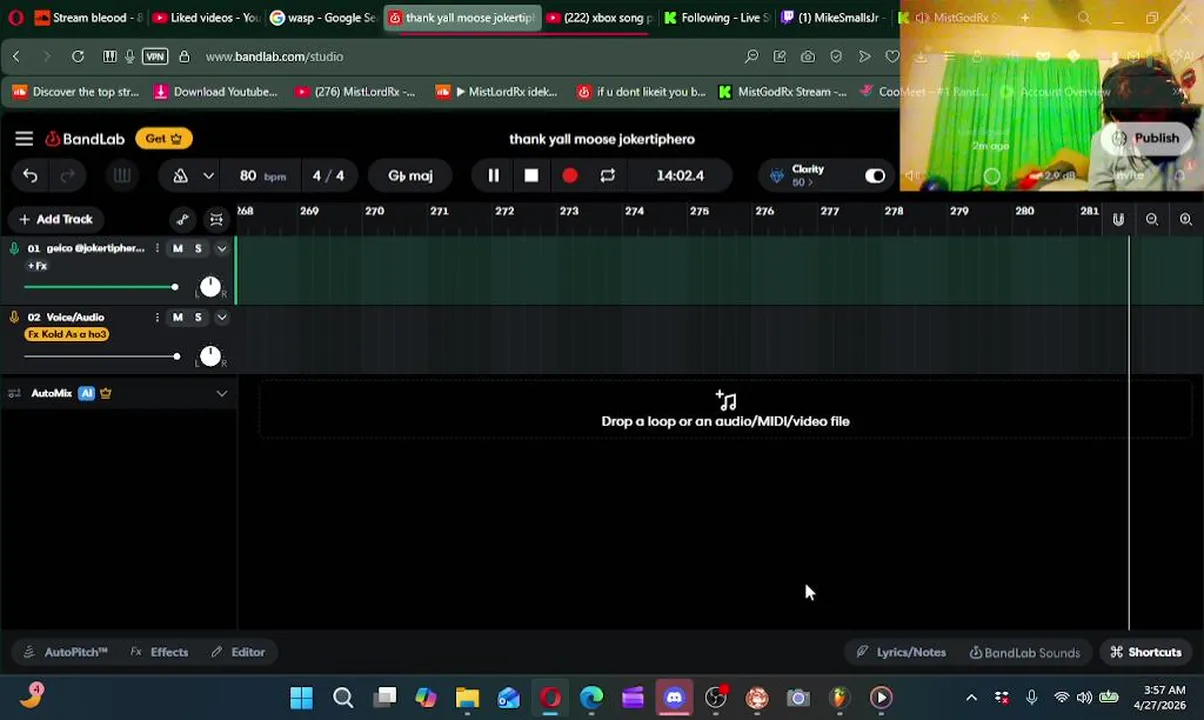Select track 02 microphone icon
1204x720 pixels.
14,317
